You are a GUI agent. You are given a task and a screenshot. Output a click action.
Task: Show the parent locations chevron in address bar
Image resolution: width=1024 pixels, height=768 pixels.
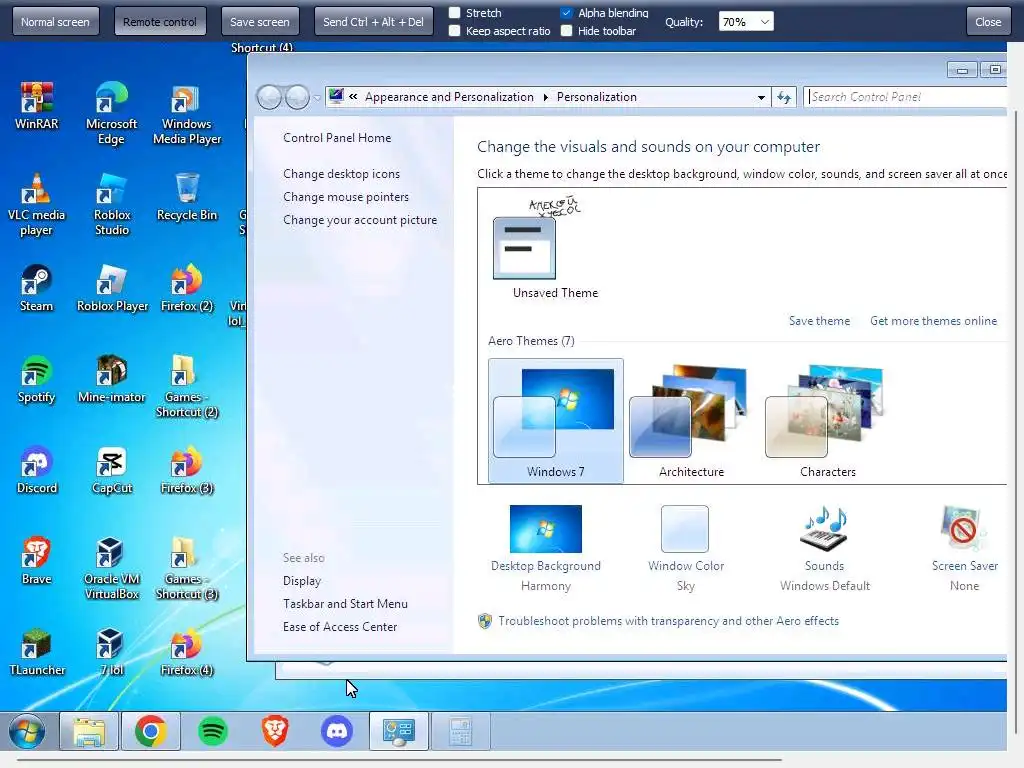353,97
